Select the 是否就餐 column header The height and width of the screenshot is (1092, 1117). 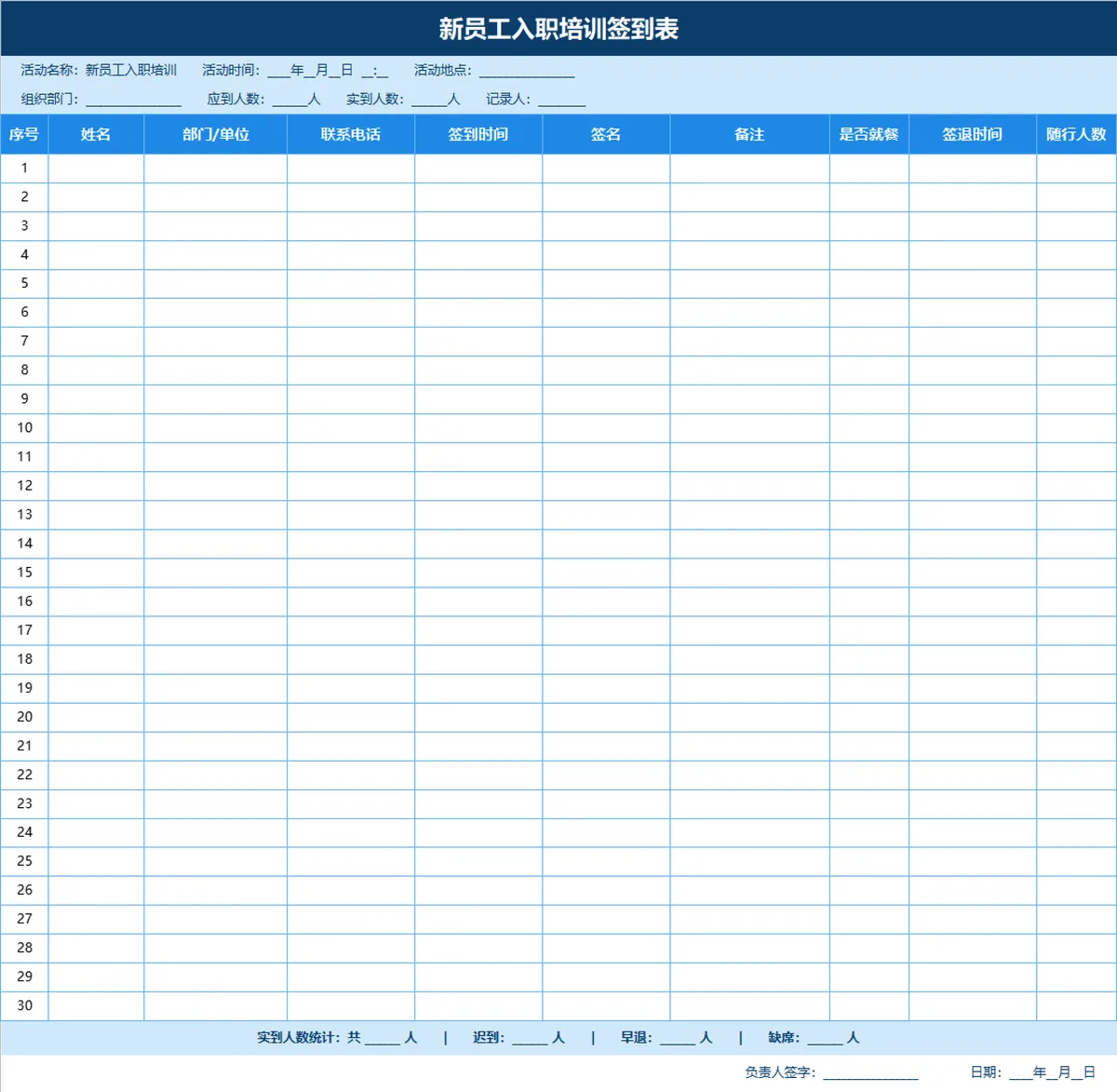coord(869,134)
